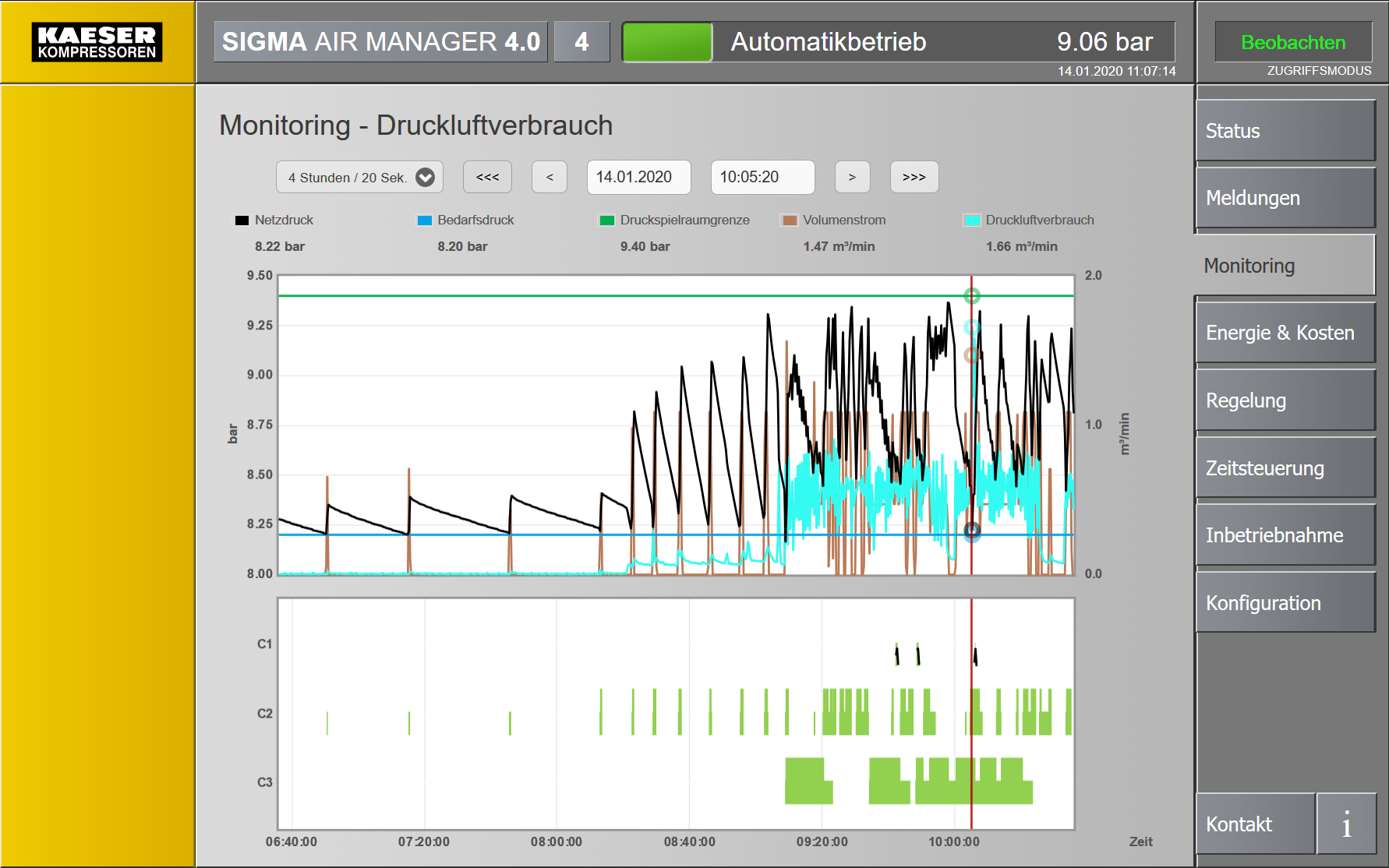Click the C1 compressor row label
This screenshot has width=1389, height=868.
tap(265, 644)
